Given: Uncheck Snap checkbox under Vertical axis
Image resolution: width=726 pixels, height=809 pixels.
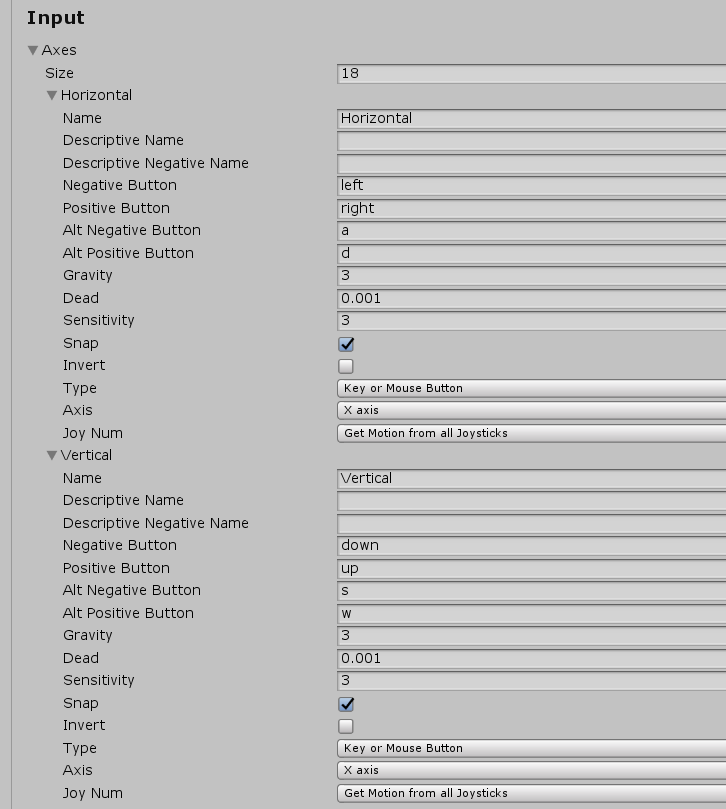Looking at the screenshot, I should click(x=346, y=703).
